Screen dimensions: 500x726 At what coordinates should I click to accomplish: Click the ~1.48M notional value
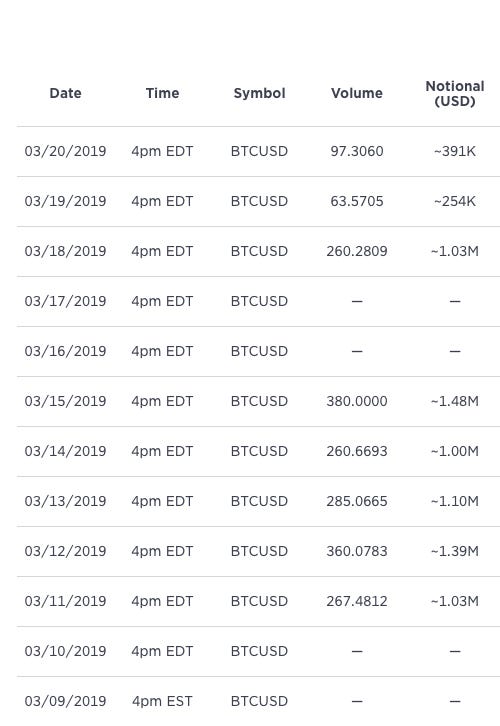pyautogui.click(x=455, y=401)
